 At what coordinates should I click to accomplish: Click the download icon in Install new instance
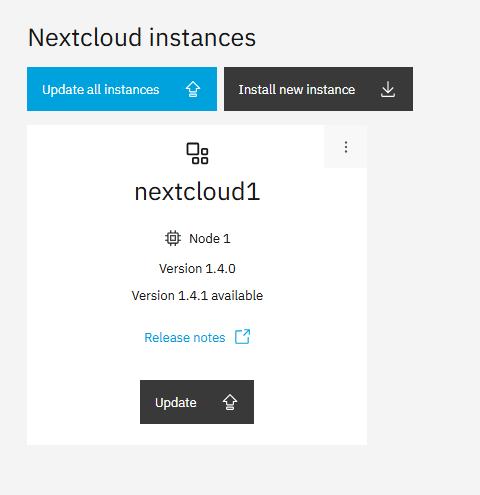388,89
